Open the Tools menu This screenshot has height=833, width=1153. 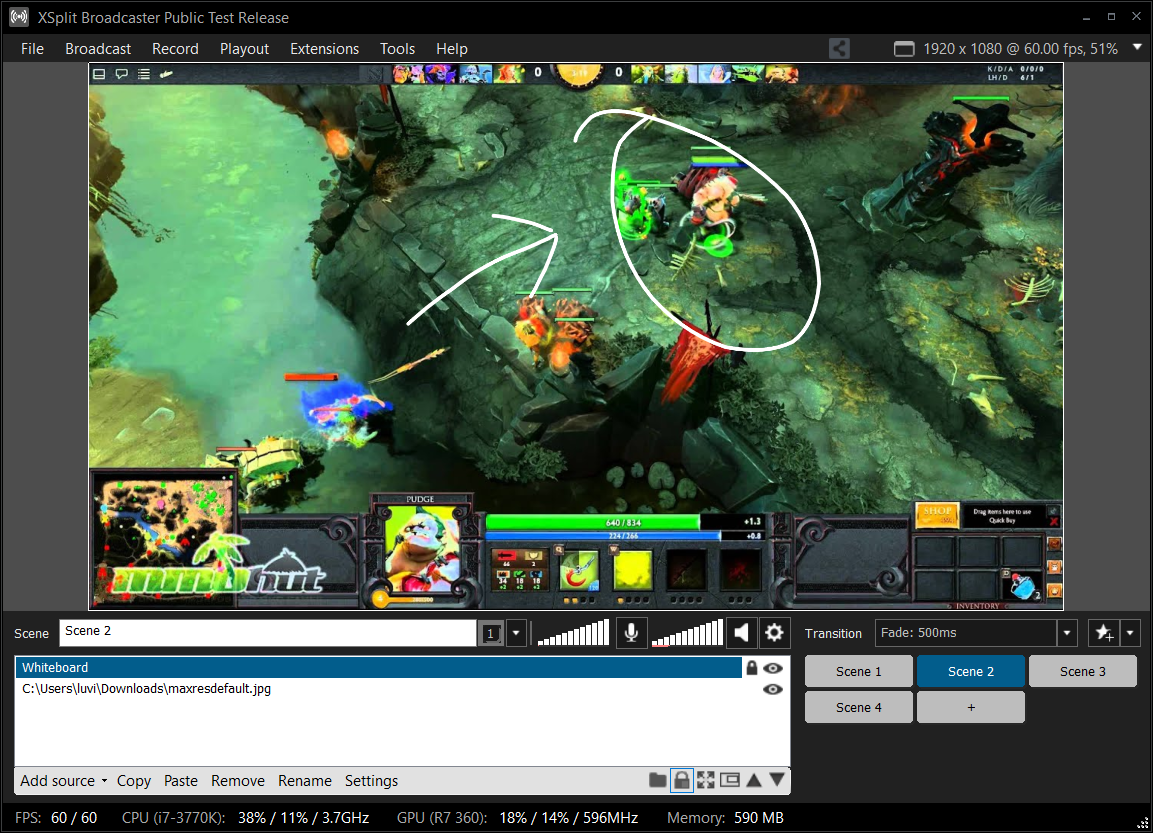[397, 49]
